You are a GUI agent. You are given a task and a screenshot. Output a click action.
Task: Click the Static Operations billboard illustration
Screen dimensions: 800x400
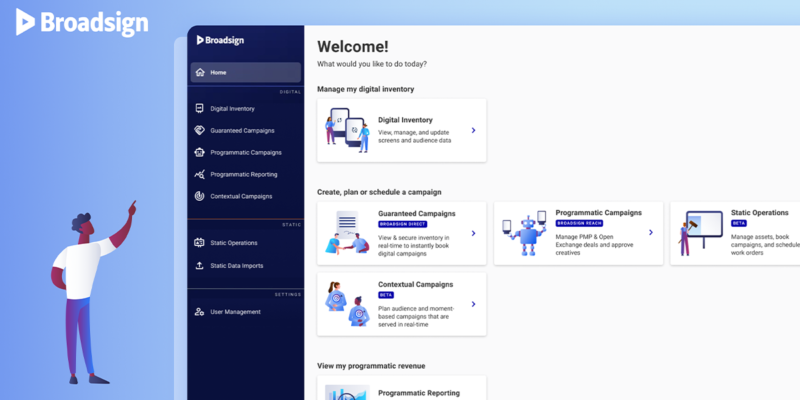coord(701,233)
